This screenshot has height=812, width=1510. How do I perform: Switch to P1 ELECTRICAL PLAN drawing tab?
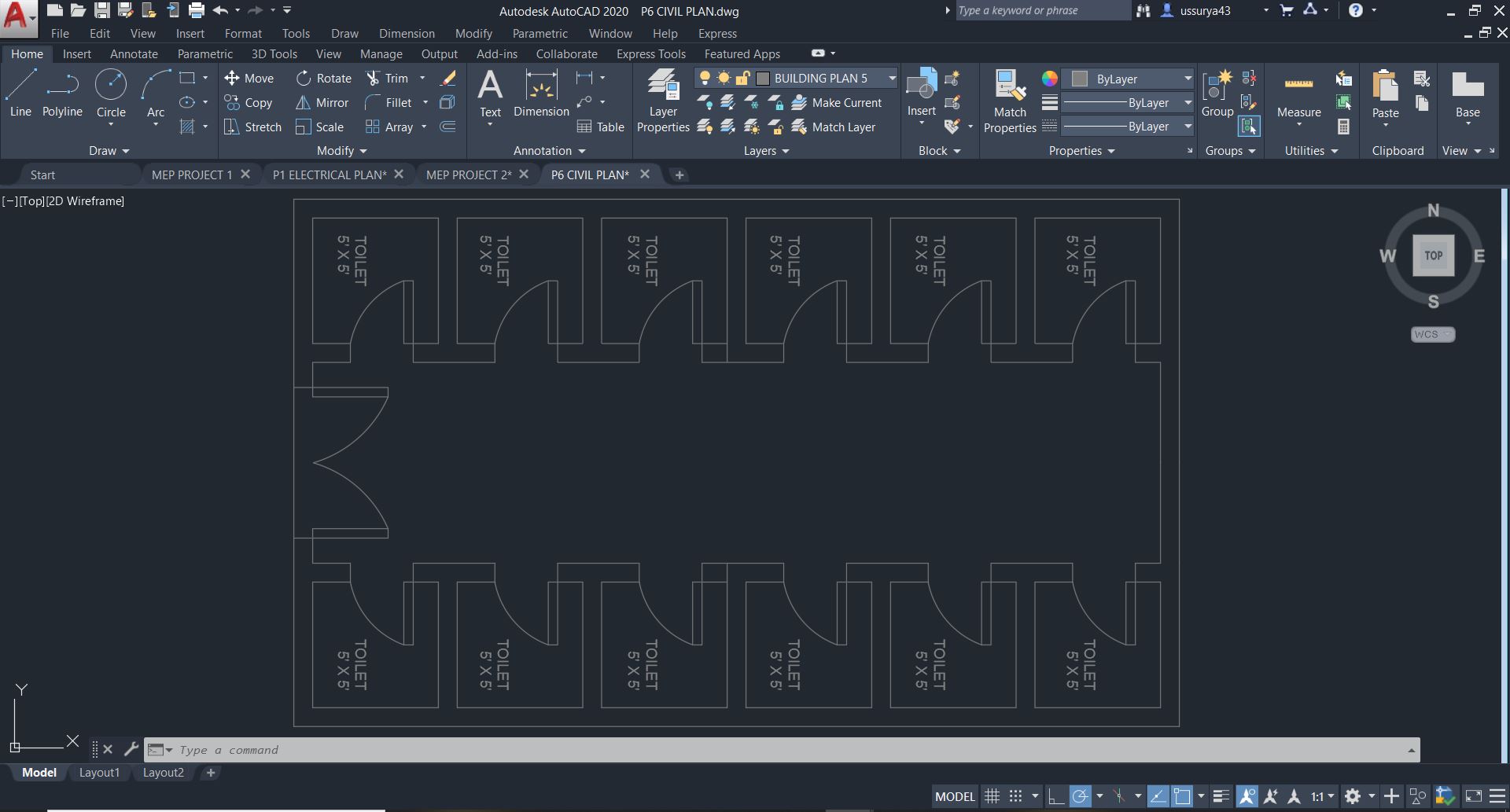click(330, 175)
